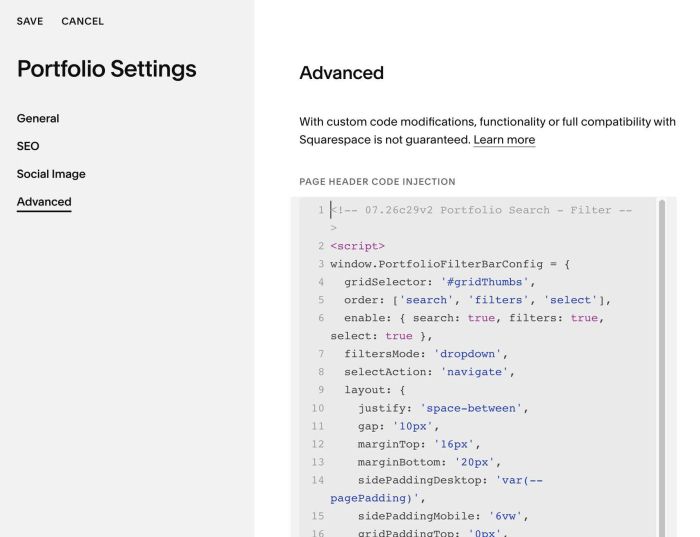The height and width of the screenshot is (537, 700).
Task: Click the Advanced section heading
Action: pos(342,73)
